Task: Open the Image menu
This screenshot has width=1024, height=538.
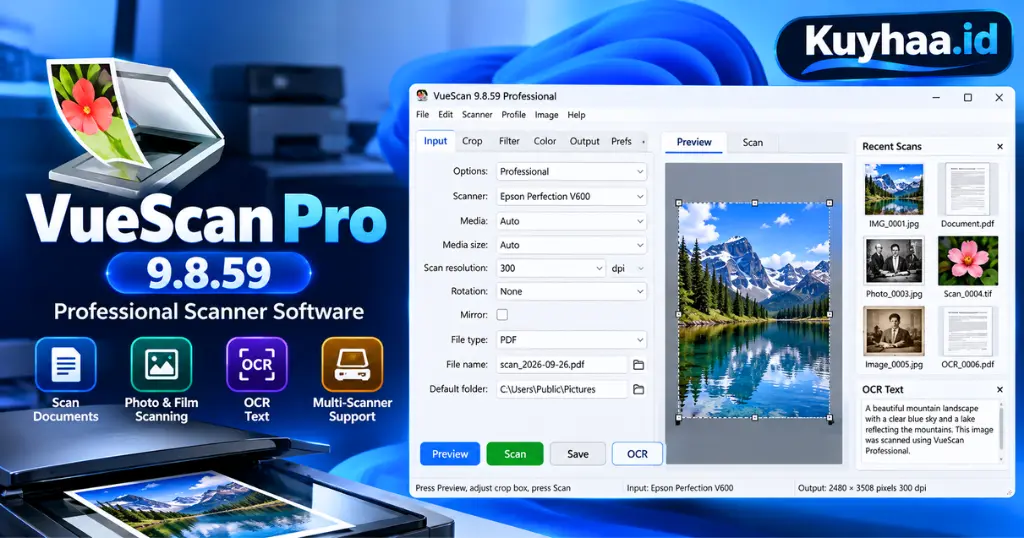Action: coord(547,115)
